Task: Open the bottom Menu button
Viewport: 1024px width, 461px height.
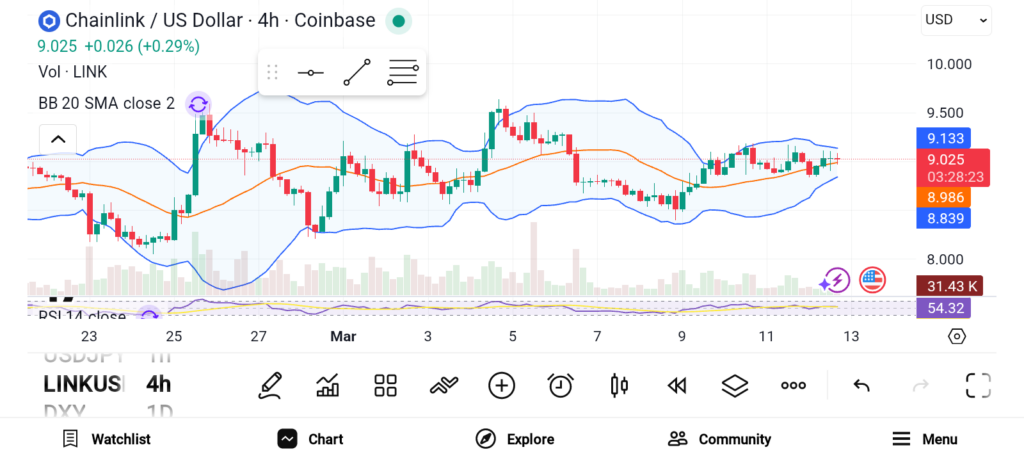Action: coord(924,439)
